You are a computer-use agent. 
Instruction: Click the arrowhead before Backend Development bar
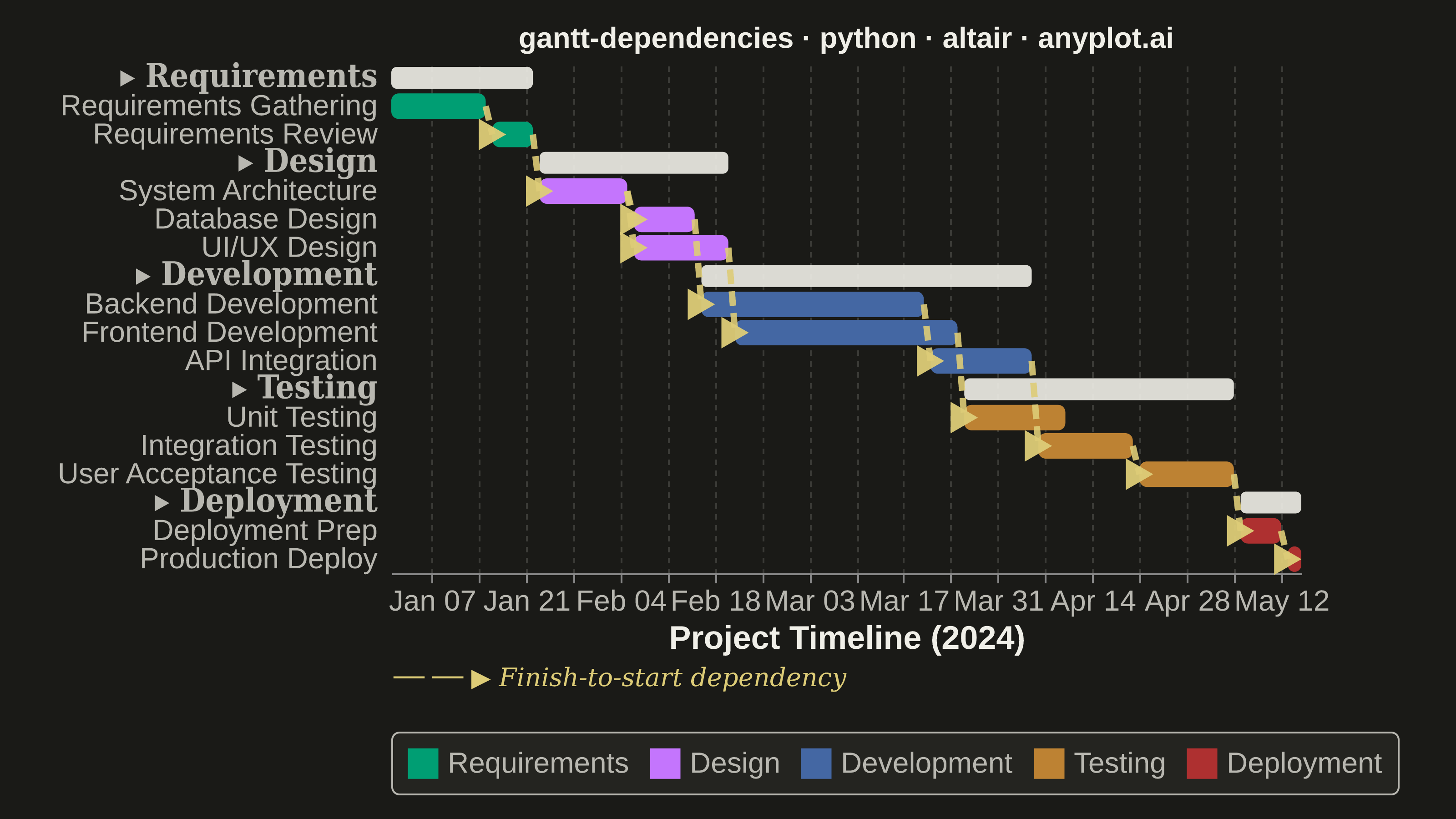700,304
